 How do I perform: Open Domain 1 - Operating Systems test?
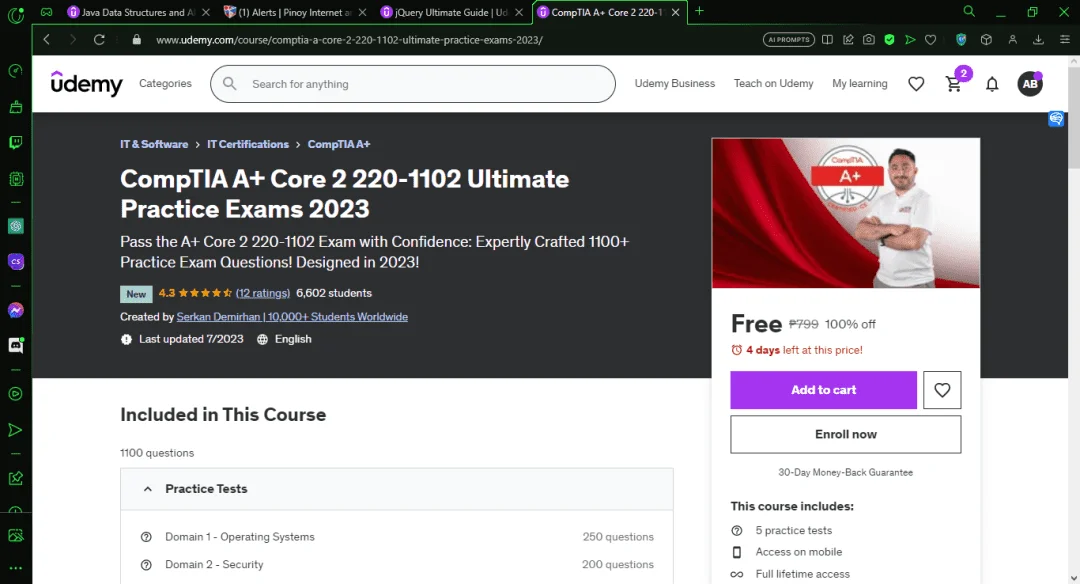pyautogui.click(x=240, y=536)
